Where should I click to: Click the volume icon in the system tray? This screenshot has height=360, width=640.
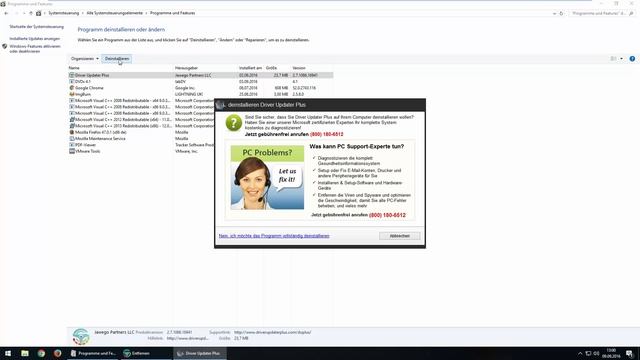click(596, 353)
